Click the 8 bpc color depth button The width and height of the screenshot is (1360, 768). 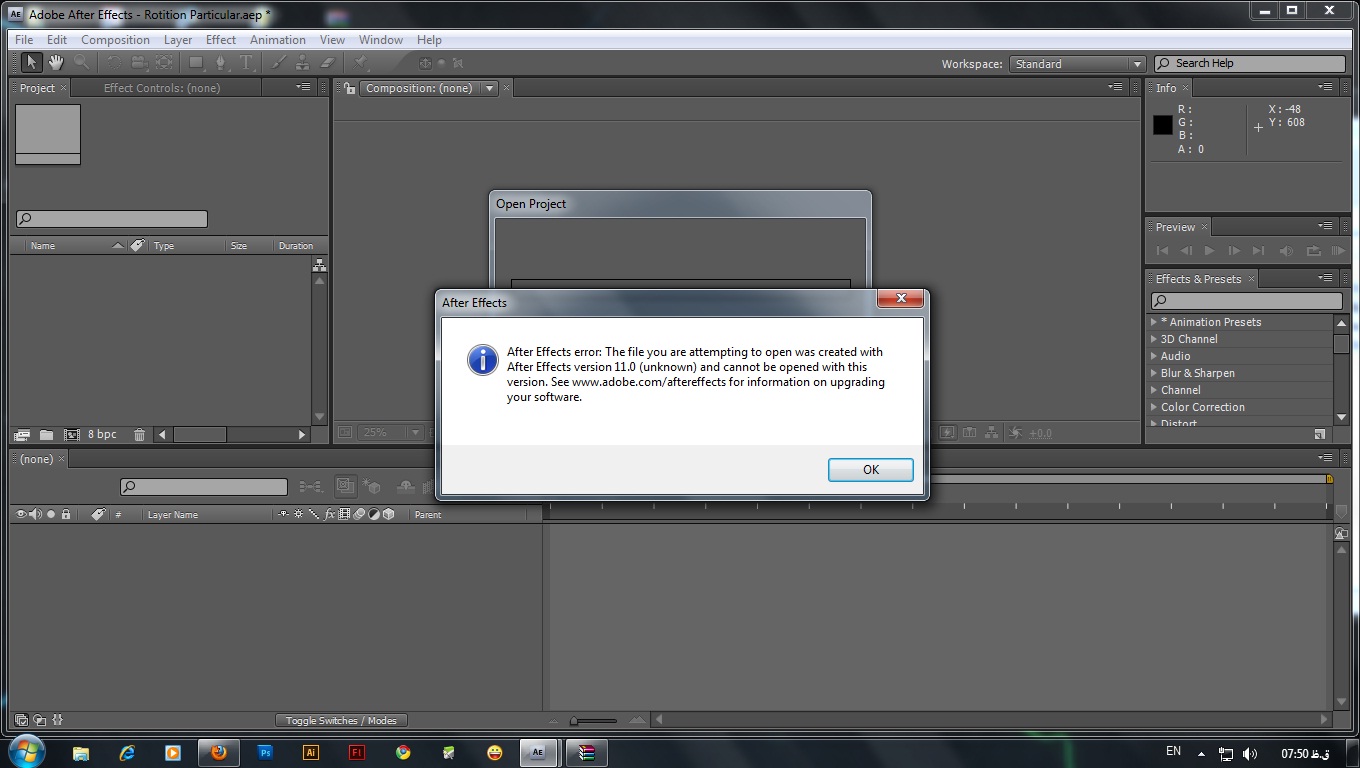click(x=102, y=434)
